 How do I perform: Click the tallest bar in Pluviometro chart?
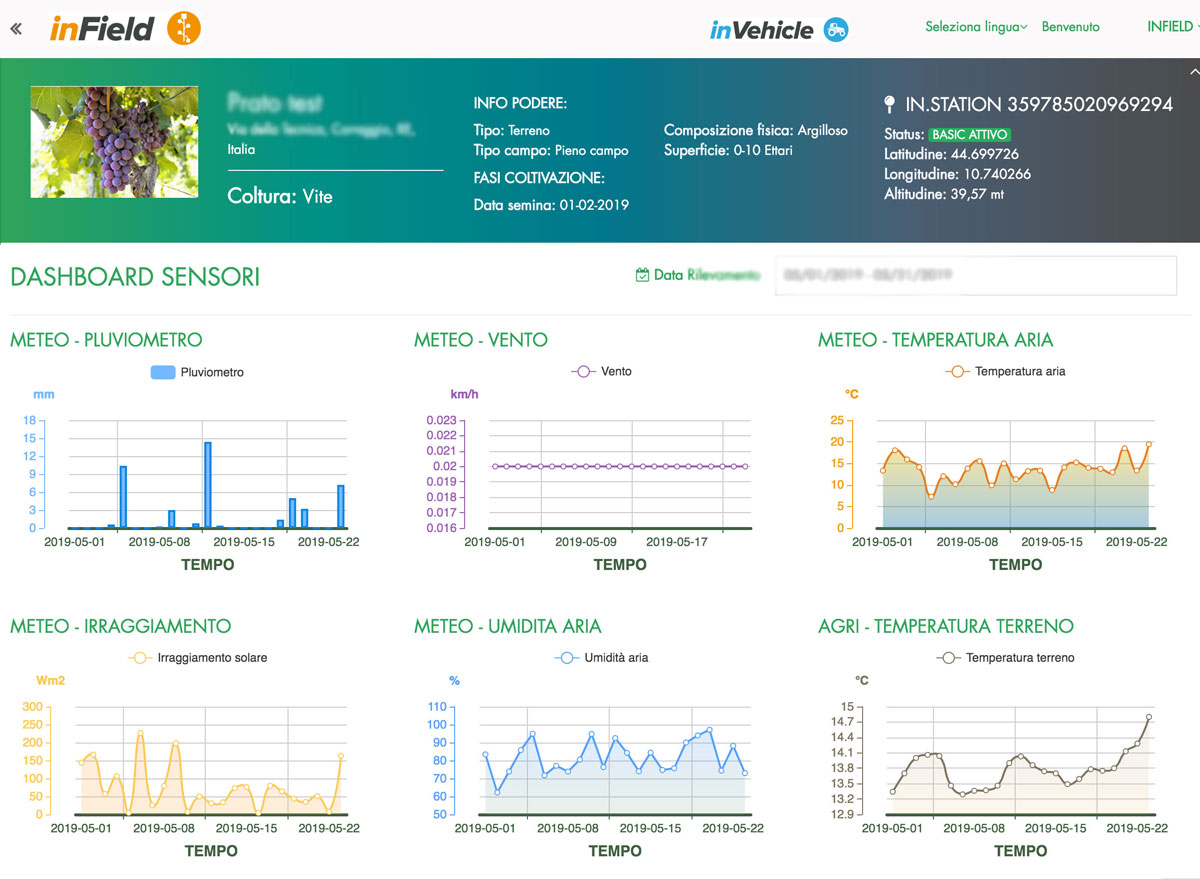(208, 485)
